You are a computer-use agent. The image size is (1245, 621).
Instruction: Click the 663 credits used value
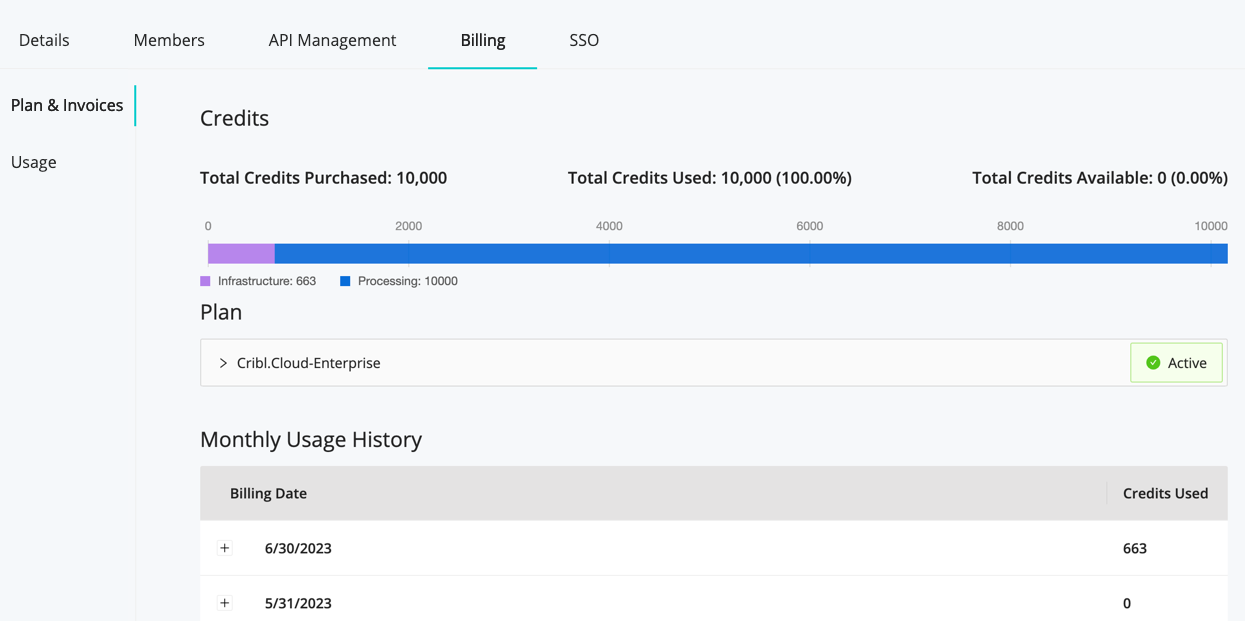[1135, 548]
